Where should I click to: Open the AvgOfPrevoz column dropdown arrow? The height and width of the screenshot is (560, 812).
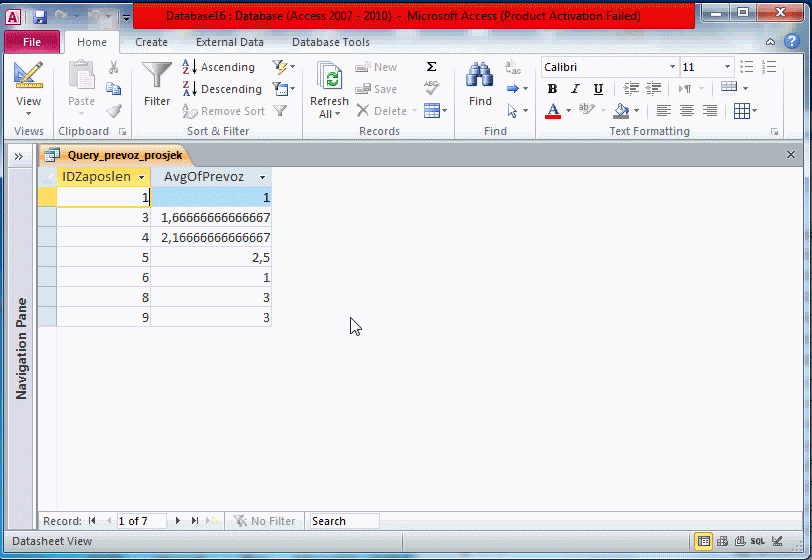point(262,177)
